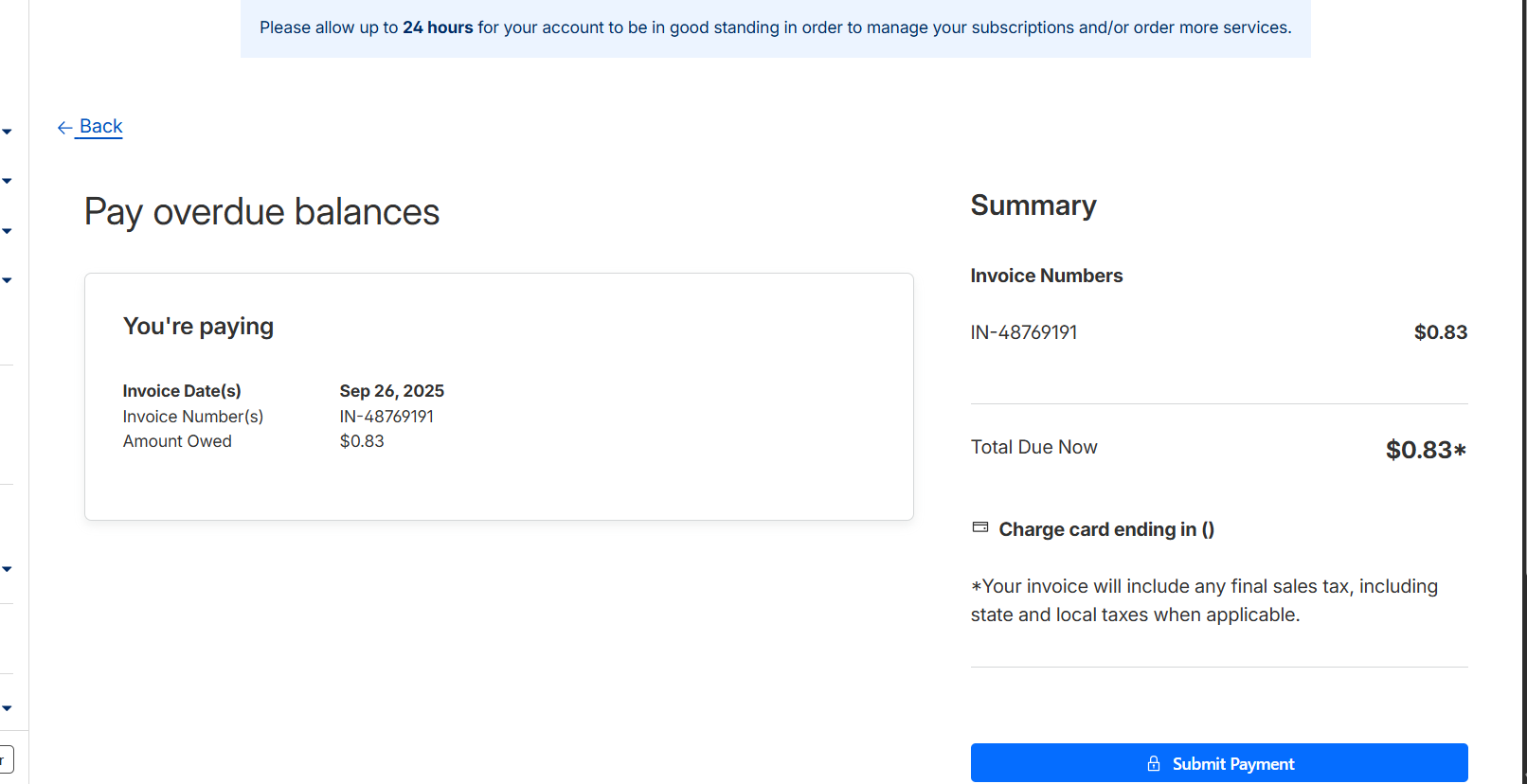Click the cut-off button at sidebar bottom
Image resolution: width=1527 pixels, height=784 pixels.
coord(6,759)
